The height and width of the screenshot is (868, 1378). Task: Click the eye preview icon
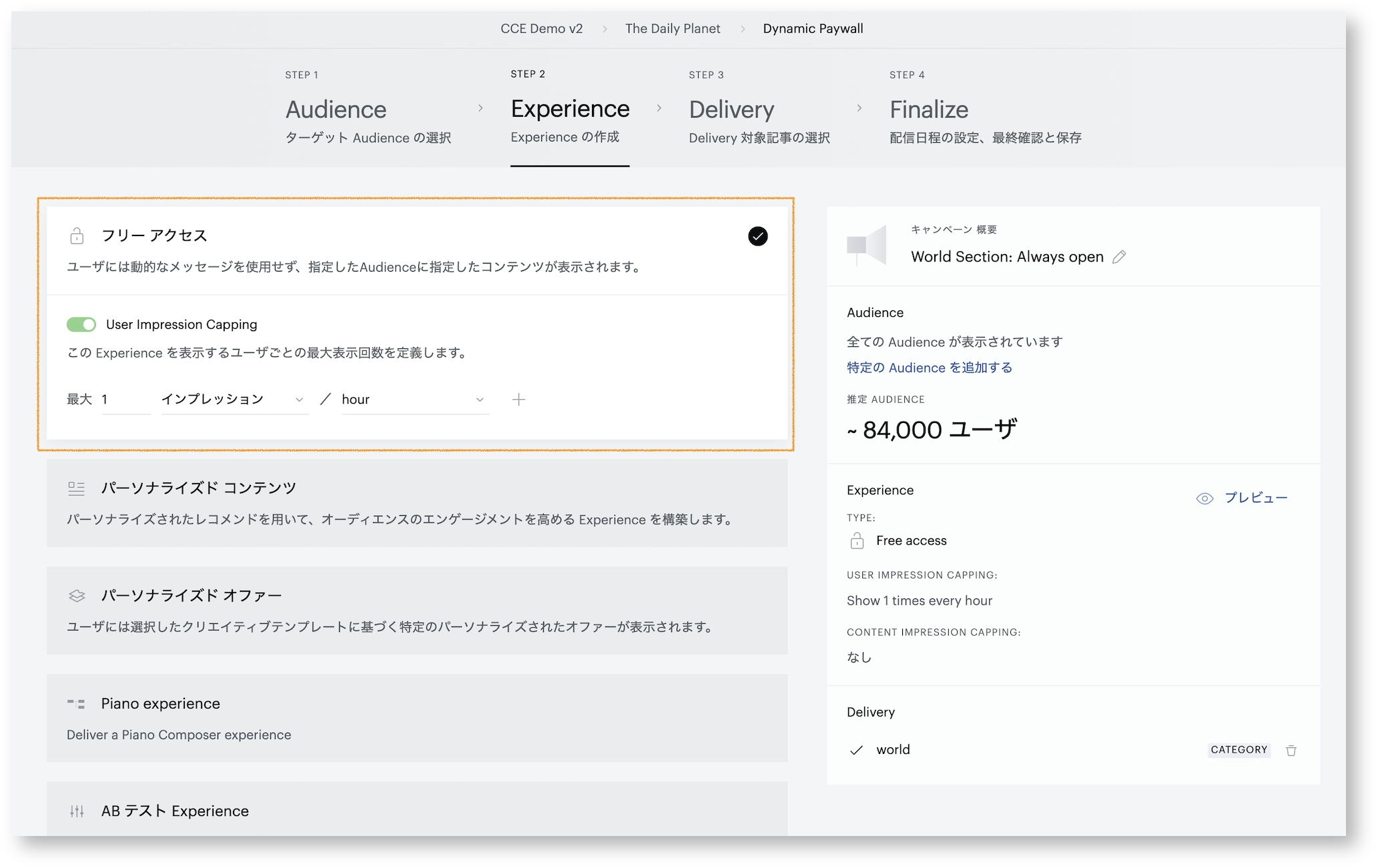click(1204, 498)
